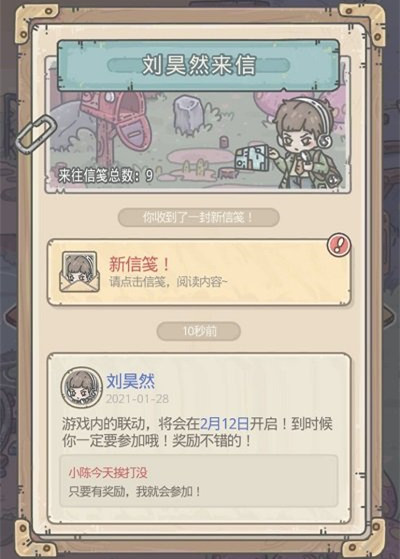The width and height of the screenshot is (400, 559).
Task: Click the highlighted 2月12日 date link
Action: click(224, 424)
